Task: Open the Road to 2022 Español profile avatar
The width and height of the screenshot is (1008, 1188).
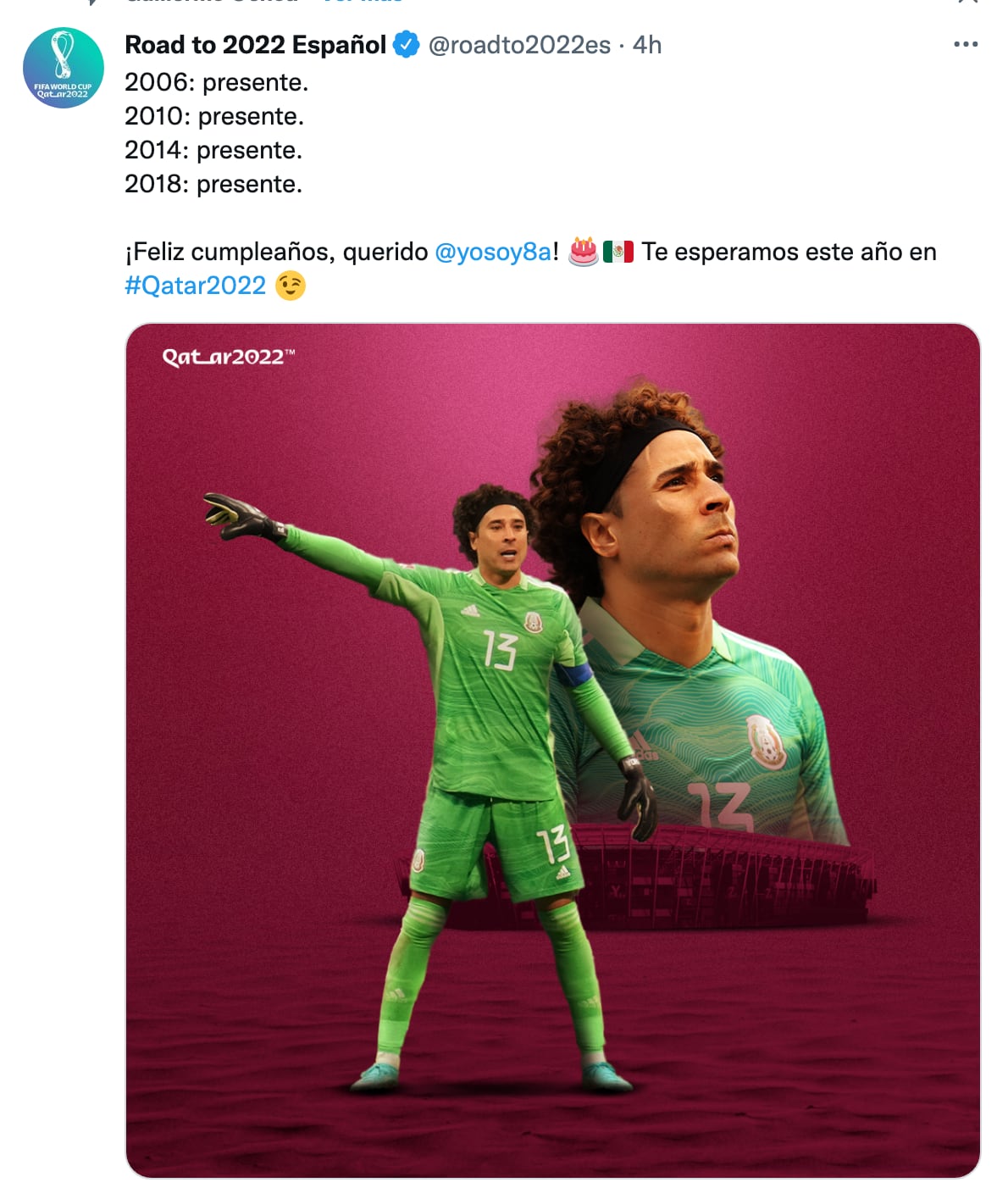Action: (x=64, y=68)
